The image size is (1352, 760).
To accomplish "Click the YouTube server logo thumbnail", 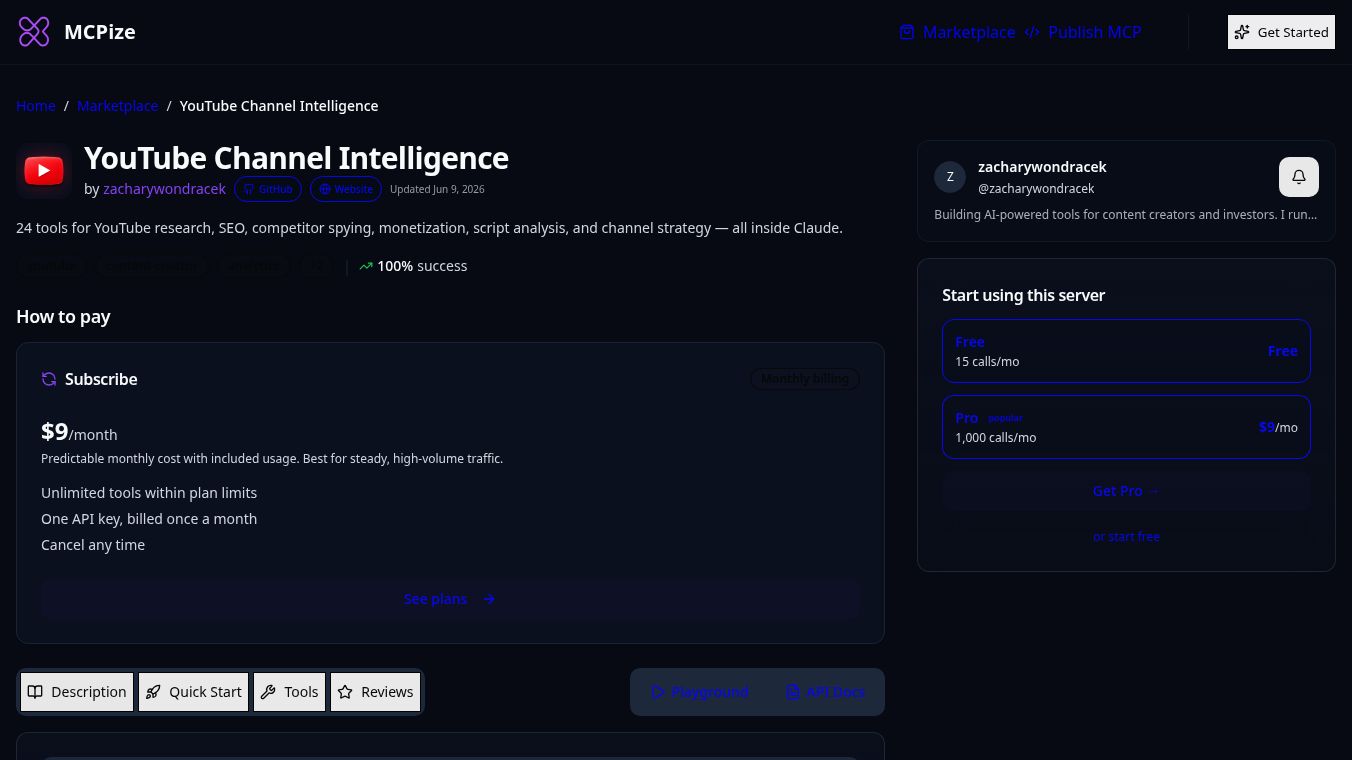I will [44, 171].
